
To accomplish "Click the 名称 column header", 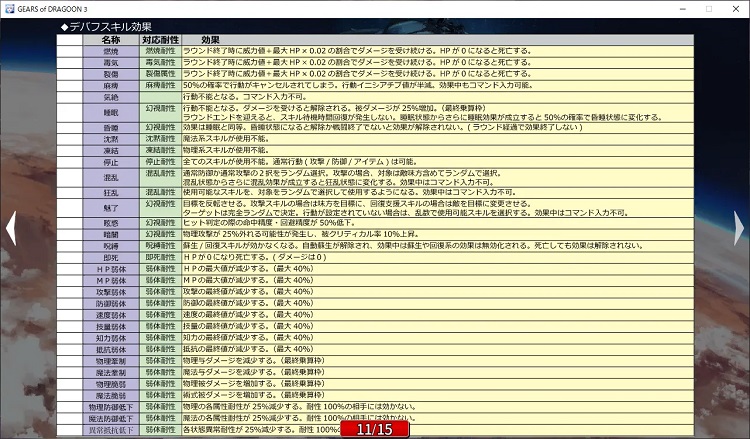I will click(x=111, y=40).
